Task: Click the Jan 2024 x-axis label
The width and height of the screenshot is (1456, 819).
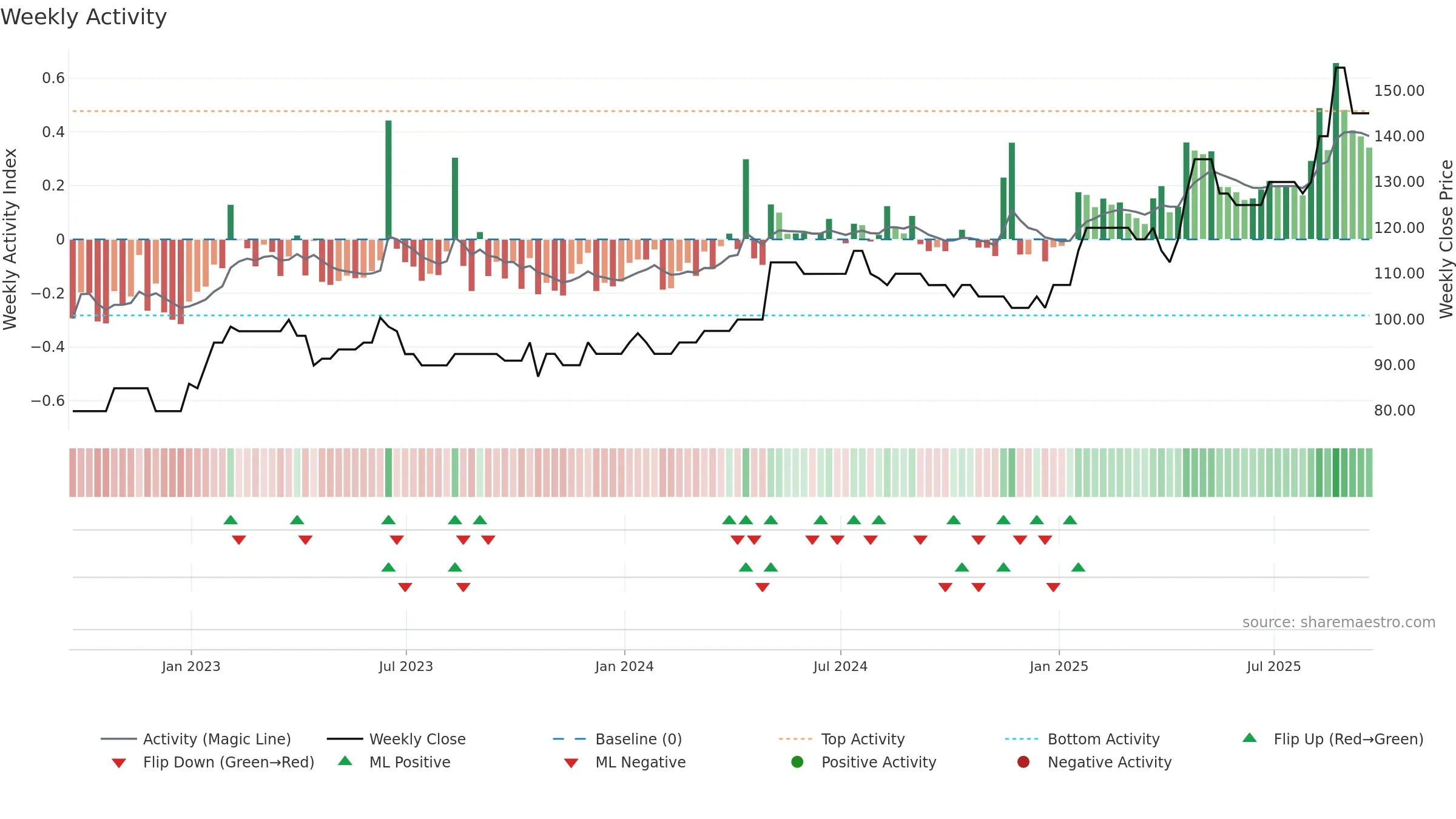Action: (x=624, y=667)
